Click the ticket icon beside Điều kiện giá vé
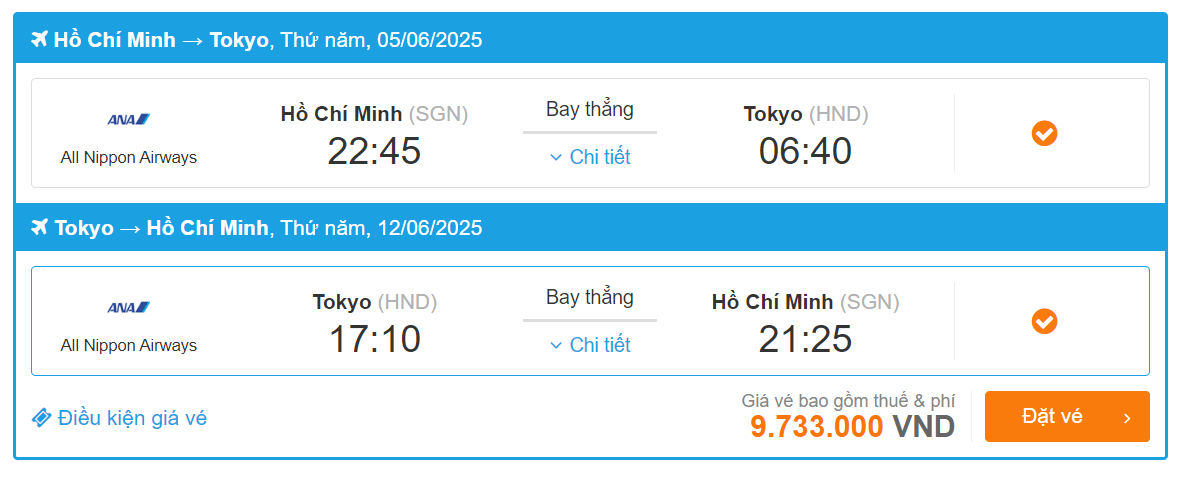This screenshot has height=481, width=1183. point(41,418)
